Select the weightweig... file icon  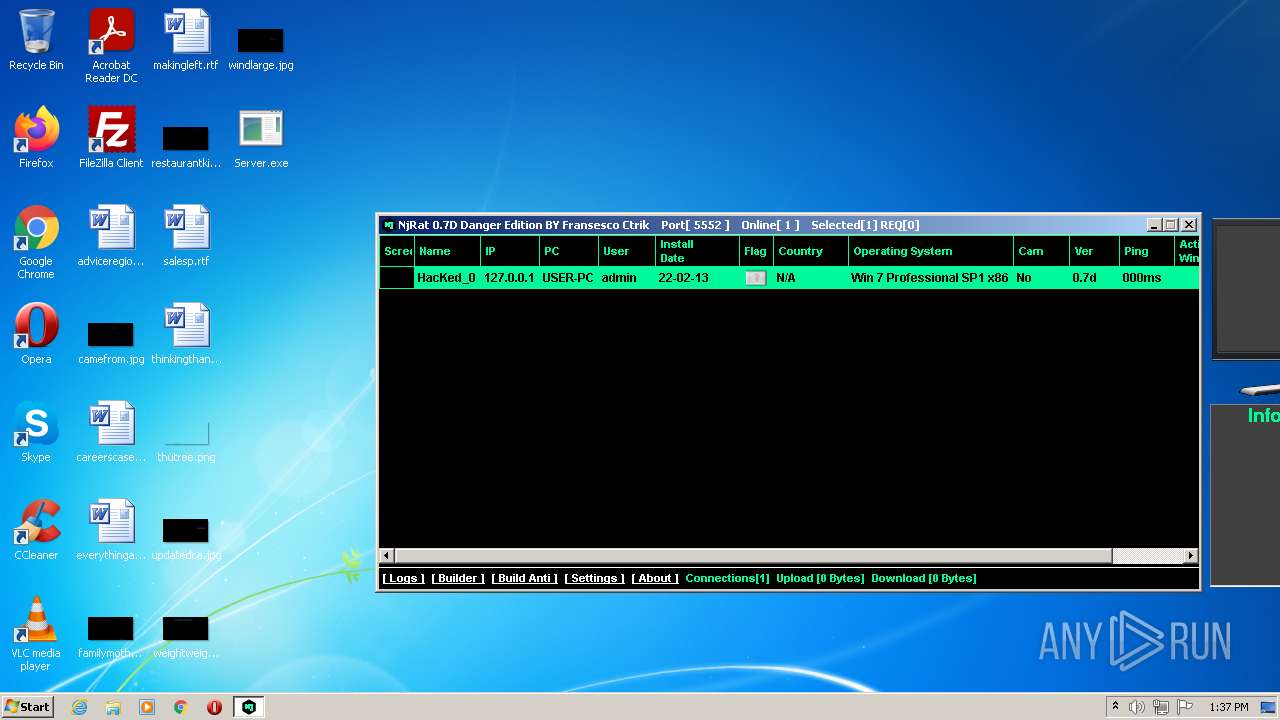coord(186,636)
